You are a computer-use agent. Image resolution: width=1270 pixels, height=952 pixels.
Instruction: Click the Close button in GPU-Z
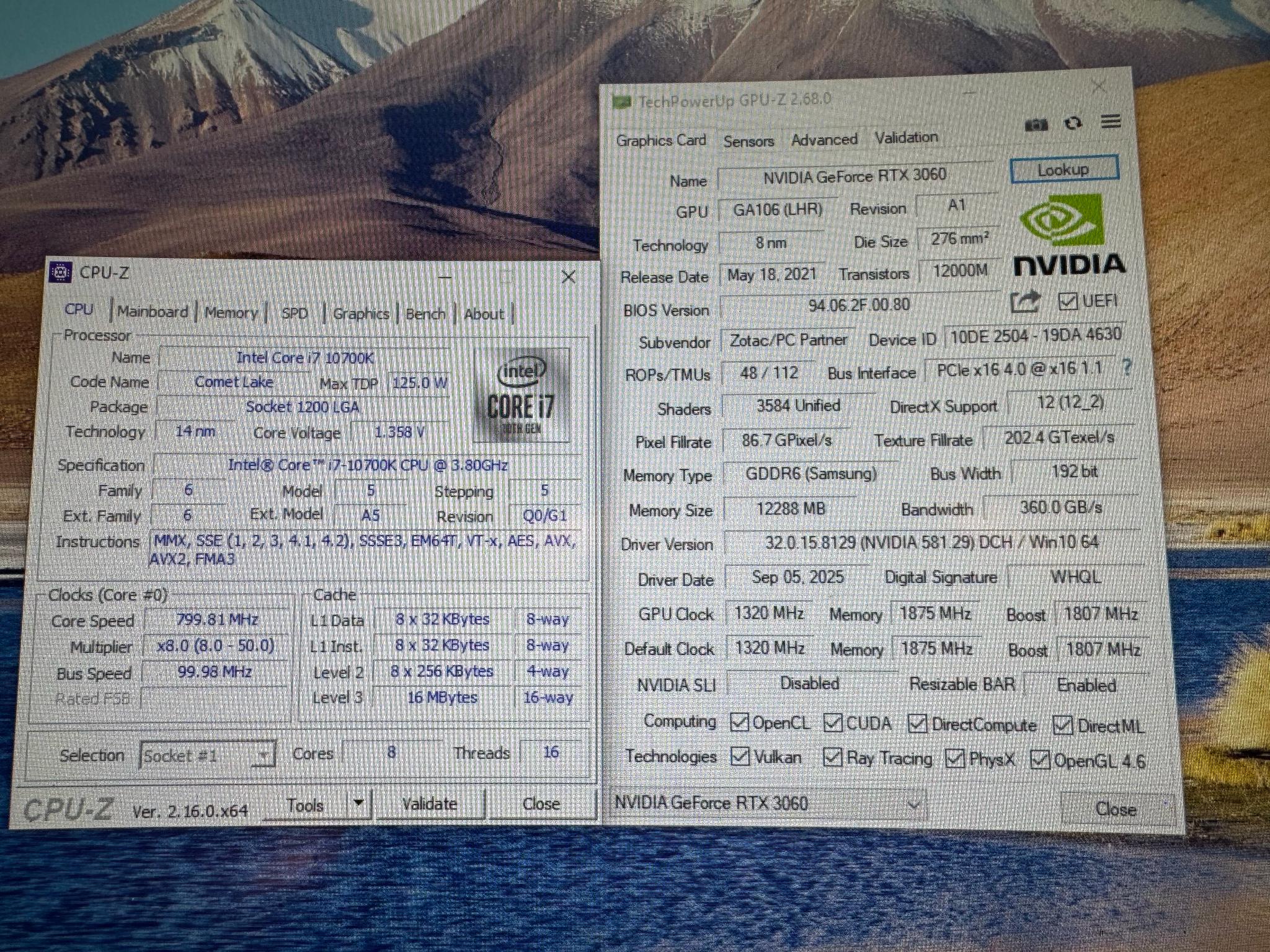(x=1116, y=808)
